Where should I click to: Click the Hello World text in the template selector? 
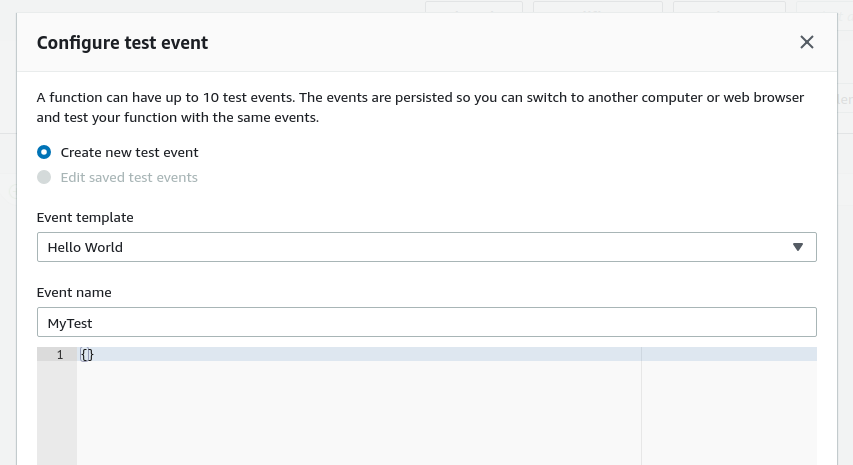point(85,247)
